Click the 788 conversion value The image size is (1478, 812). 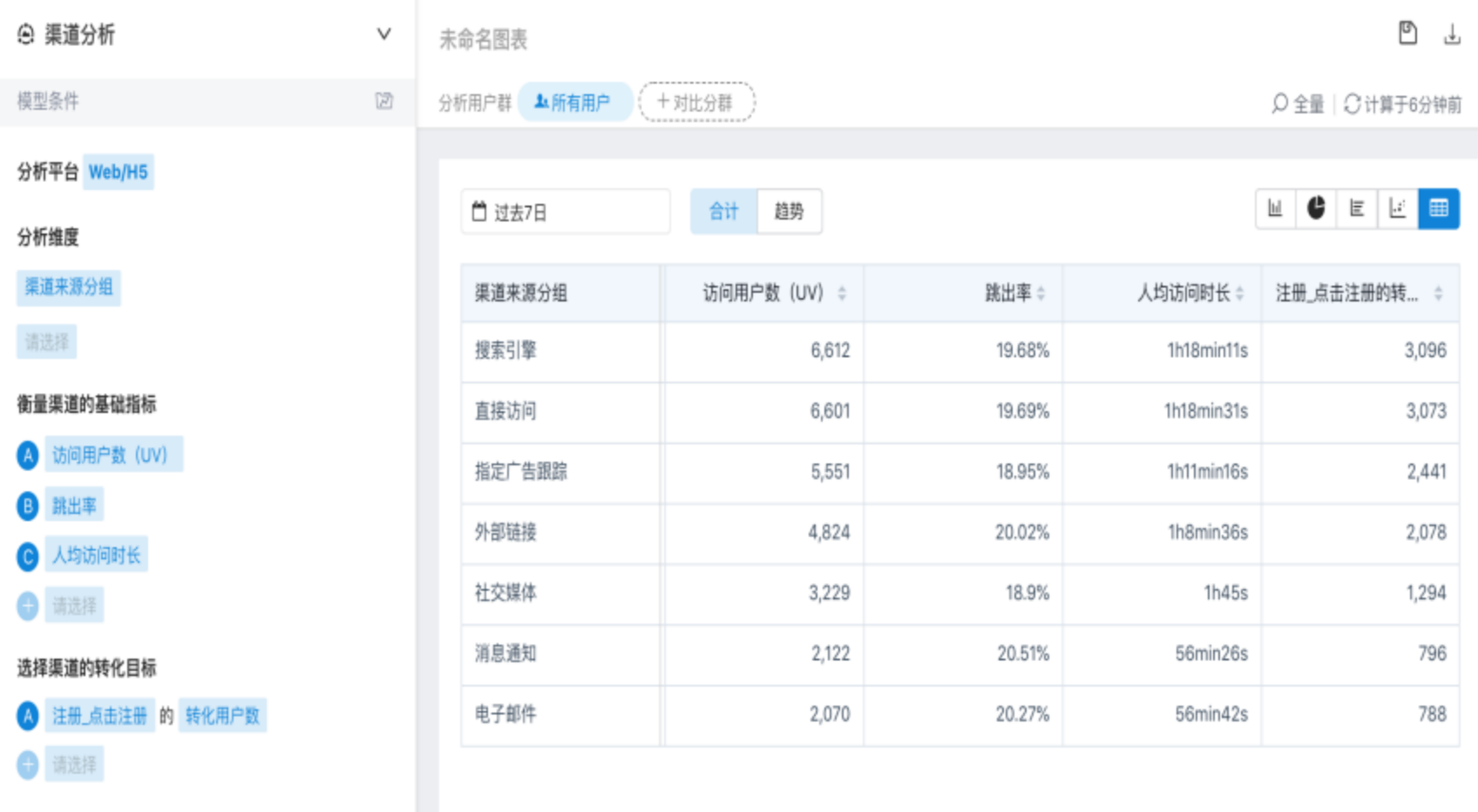pos(1433,714)
